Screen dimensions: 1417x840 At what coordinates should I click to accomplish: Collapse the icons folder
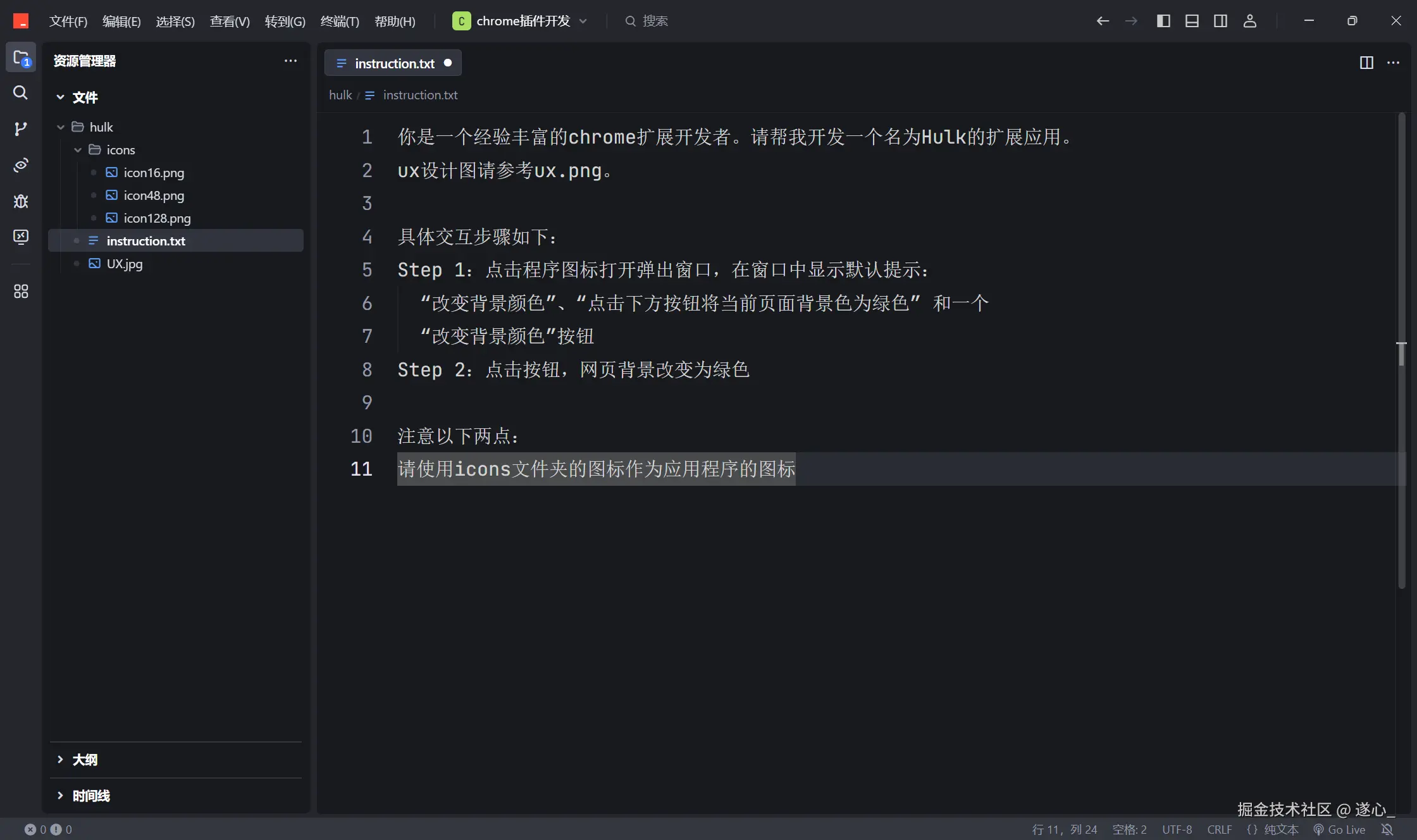(x=78, y=150)
